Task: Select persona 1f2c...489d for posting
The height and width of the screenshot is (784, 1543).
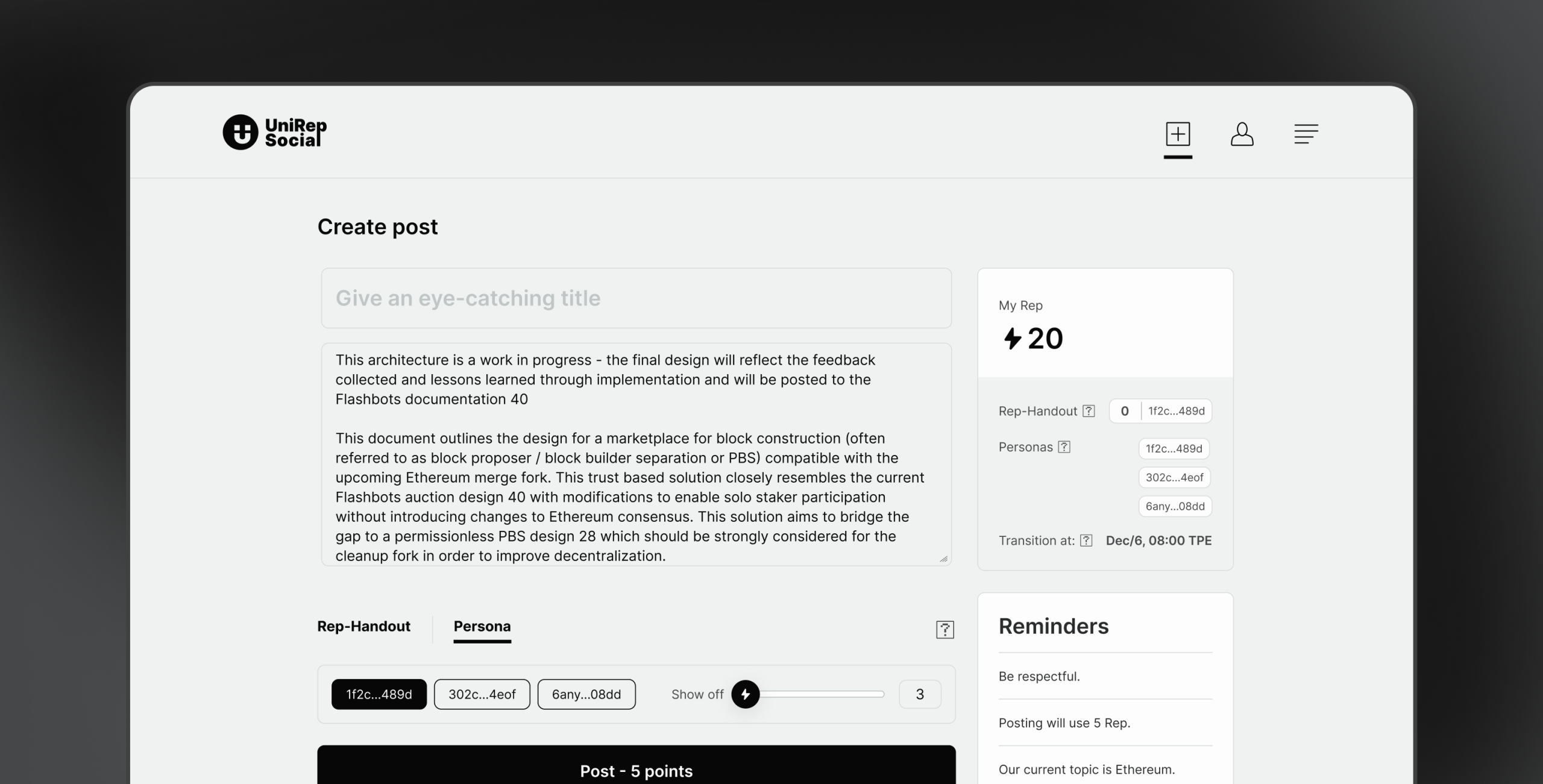Action: click(379, 694)
